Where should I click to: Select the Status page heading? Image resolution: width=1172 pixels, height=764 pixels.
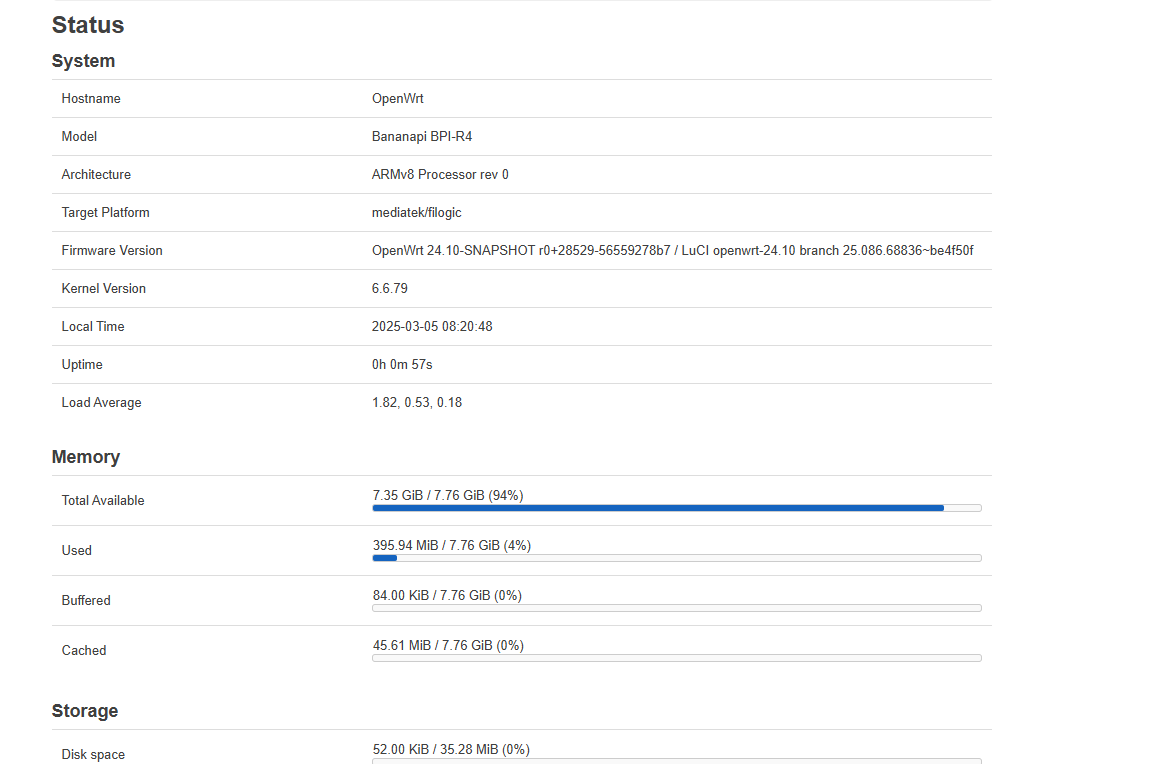click(x=87, y=25)
